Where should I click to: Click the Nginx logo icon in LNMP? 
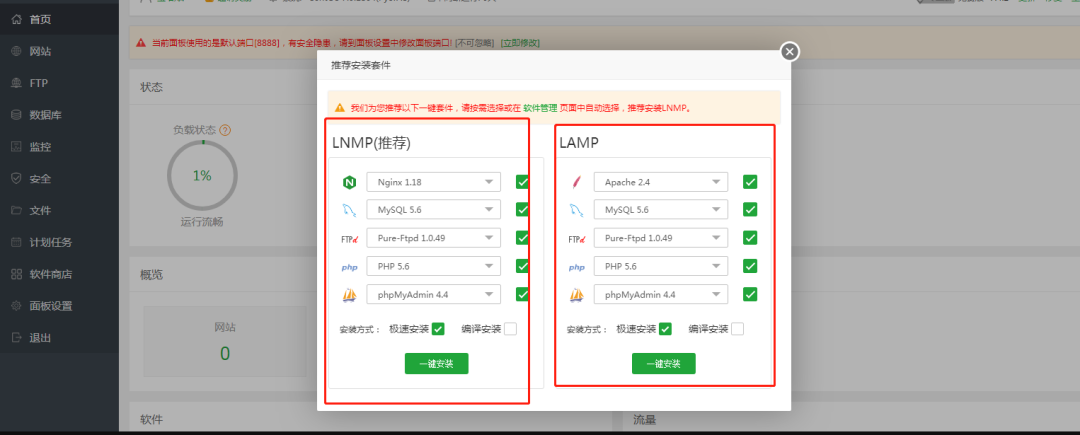tap(349, 182)
